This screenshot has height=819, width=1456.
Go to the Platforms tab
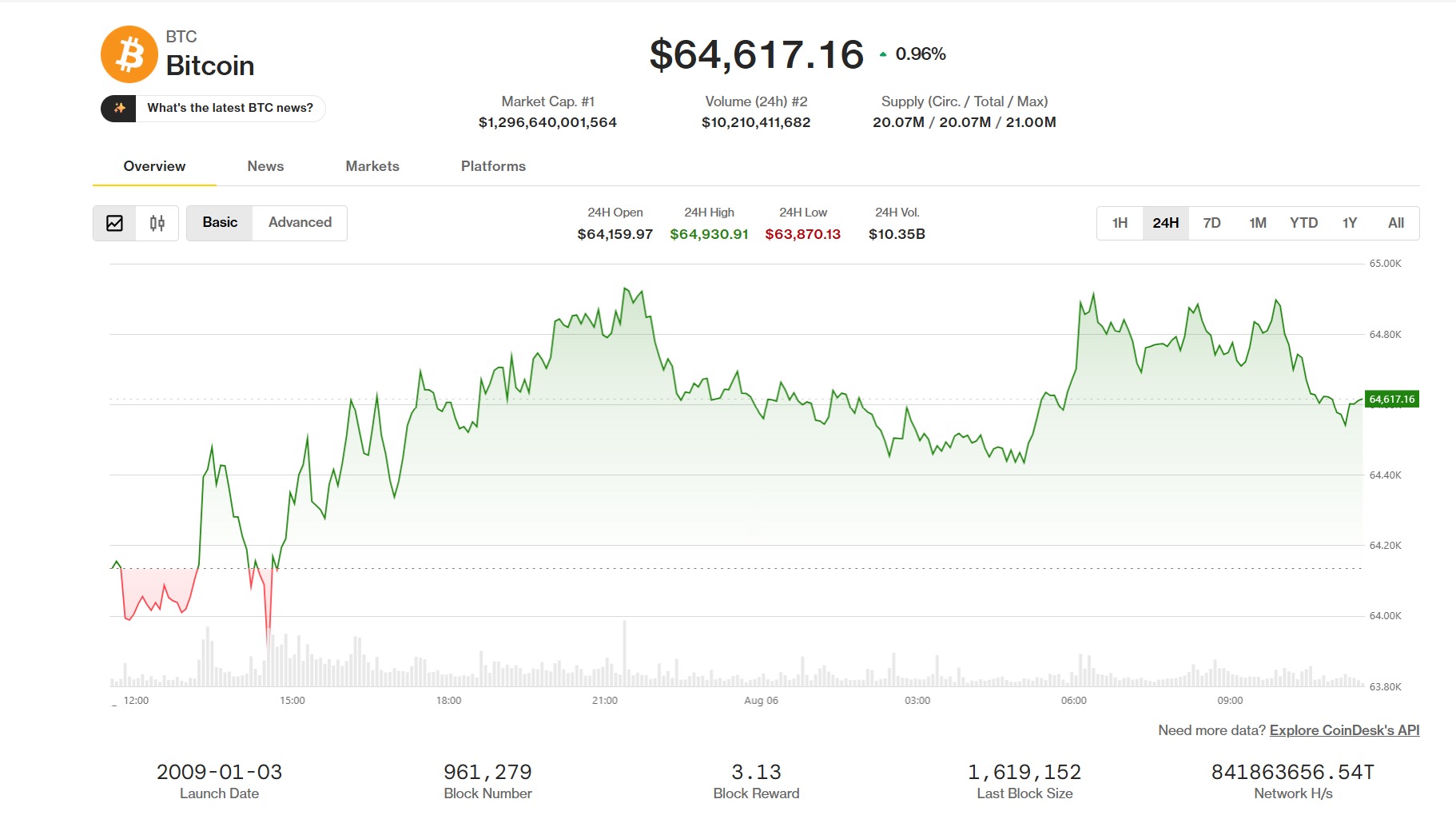point(493,166)
